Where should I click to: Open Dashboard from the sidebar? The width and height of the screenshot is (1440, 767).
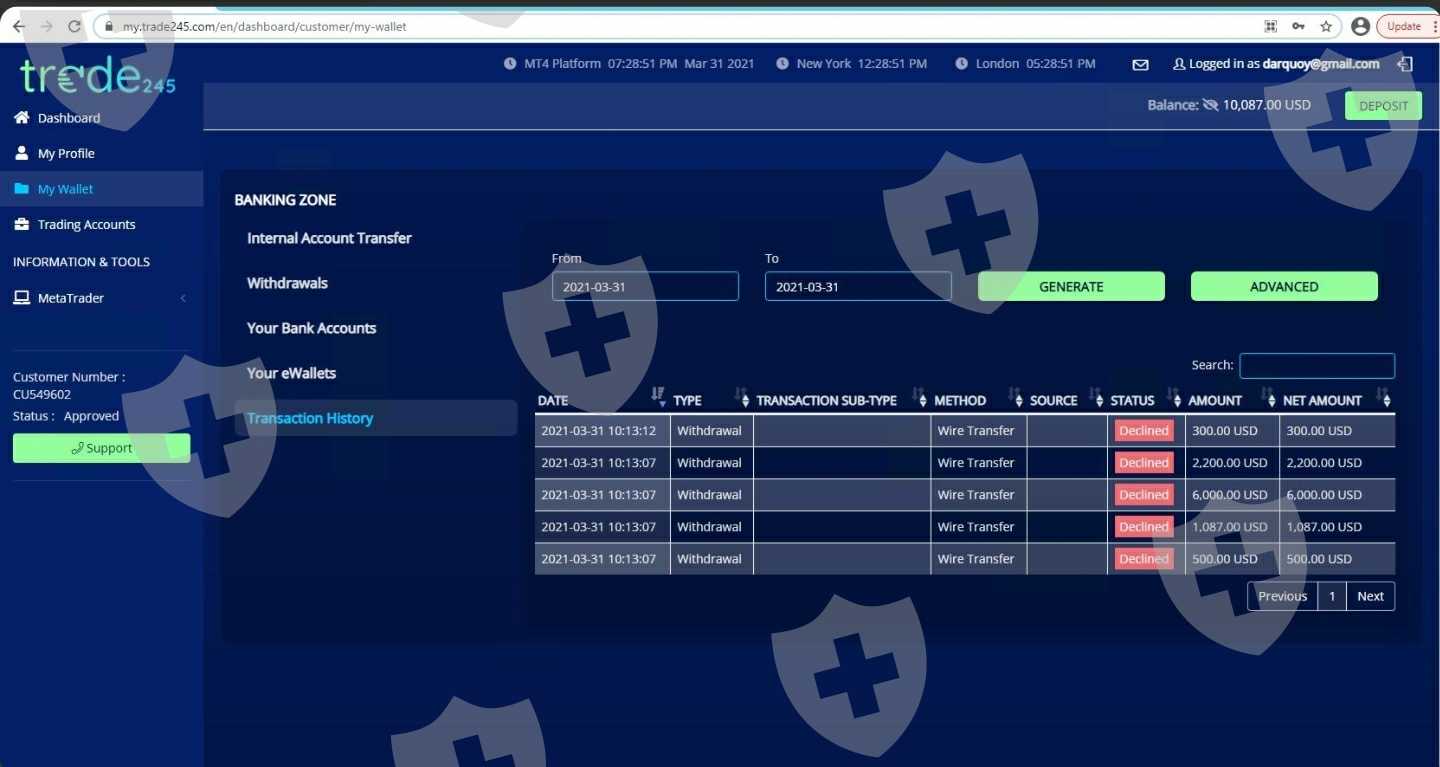pyautogui.click(x=68, y=118)
